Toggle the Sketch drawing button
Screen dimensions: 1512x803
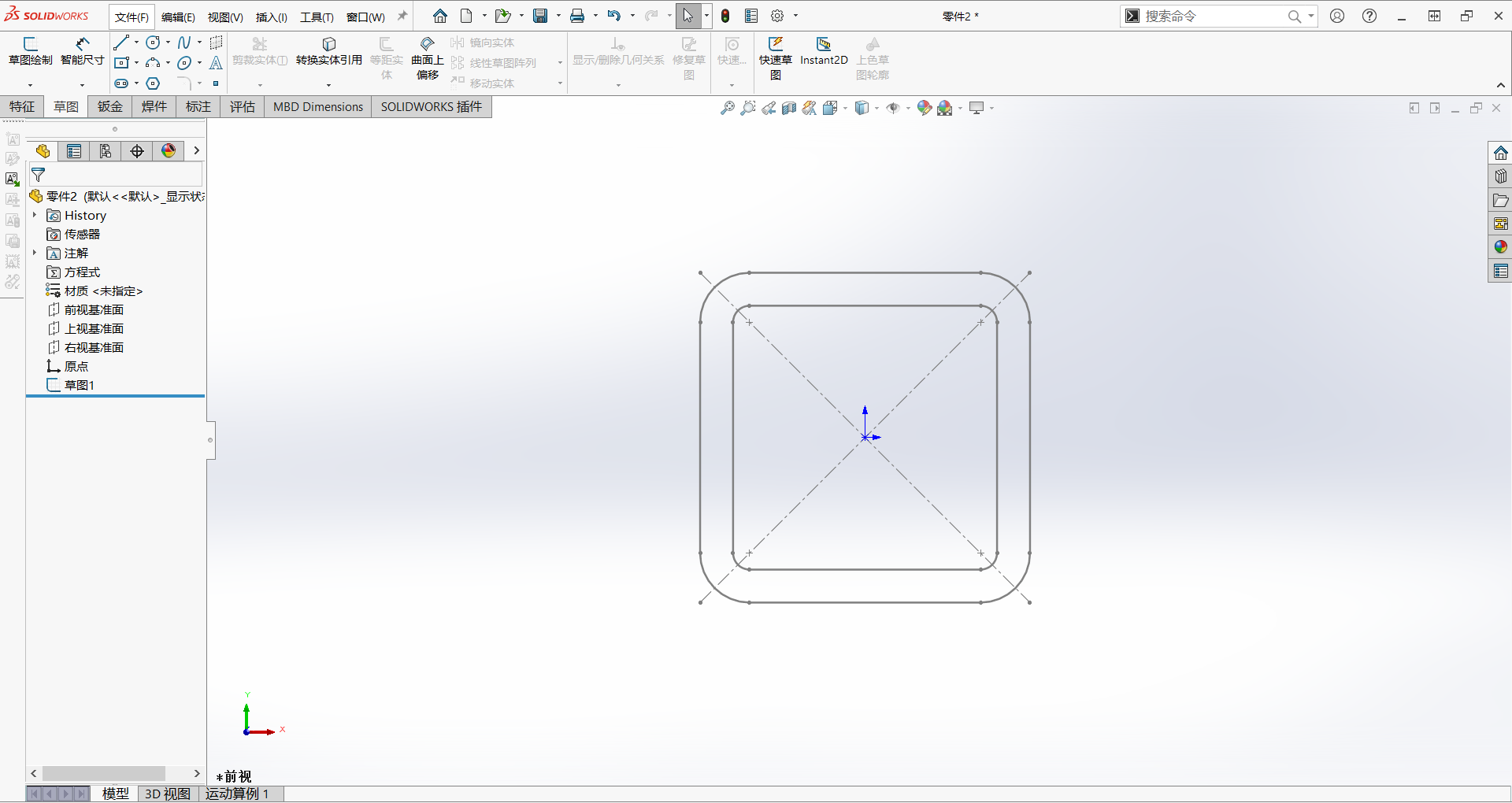point(31,52)
